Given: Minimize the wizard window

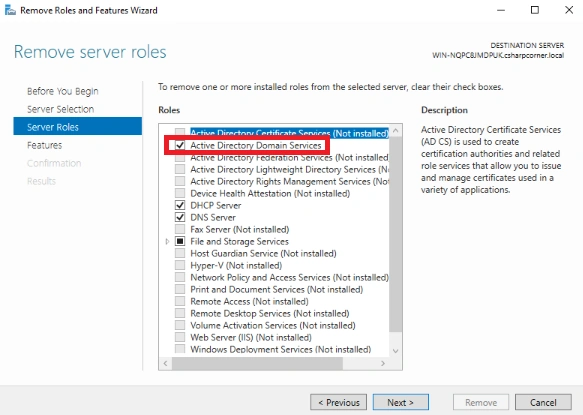Looking at the screenshot, I should point(501,10).
